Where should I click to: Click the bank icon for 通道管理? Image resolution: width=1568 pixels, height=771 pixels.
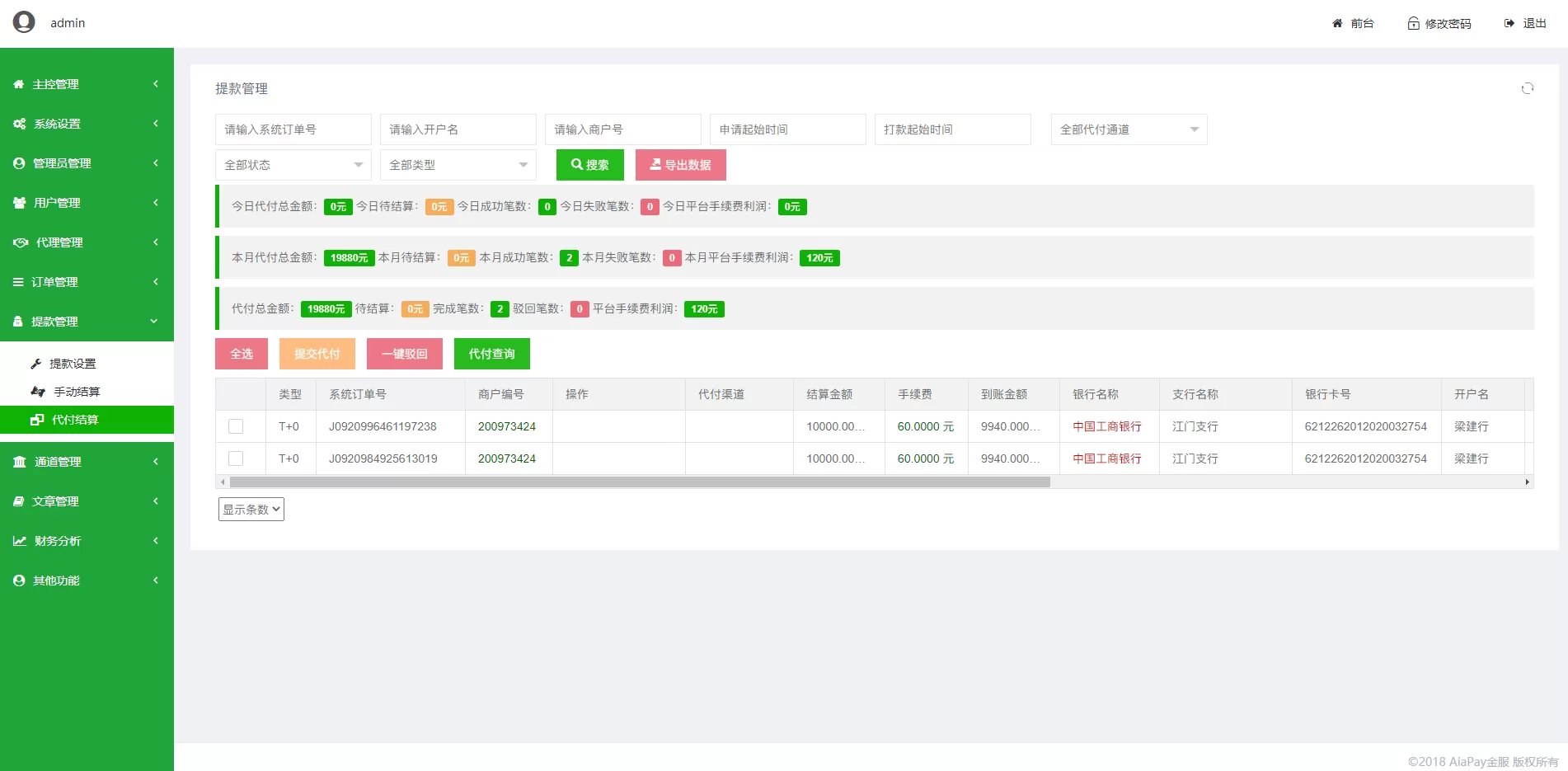pyautogui.click(x=20, y=462)
